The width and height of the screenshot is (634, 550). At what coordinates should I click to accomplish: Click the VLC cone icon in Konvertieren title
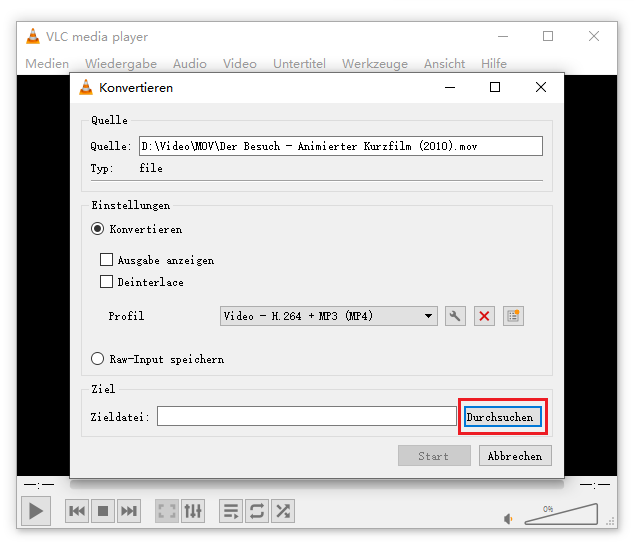[x=86, y=87]
